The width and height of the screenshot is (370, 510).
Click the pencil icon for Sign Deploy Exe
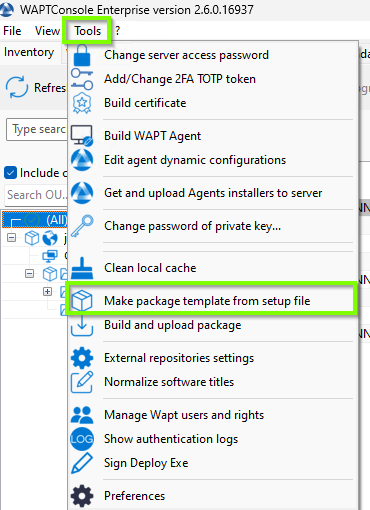tap(82, 463)
